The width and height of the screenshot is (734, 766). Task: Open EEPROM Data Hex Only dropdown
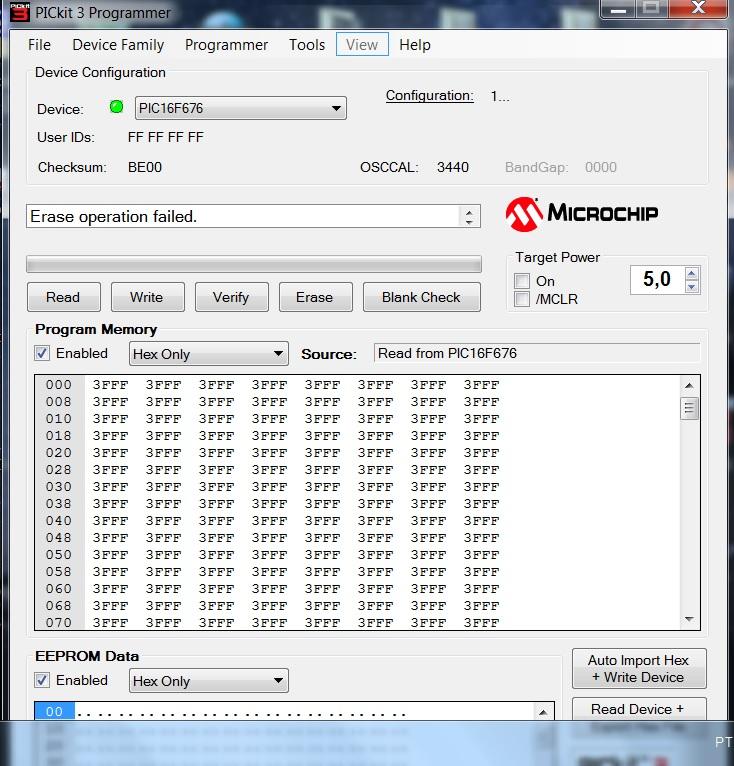coord(209,681)
